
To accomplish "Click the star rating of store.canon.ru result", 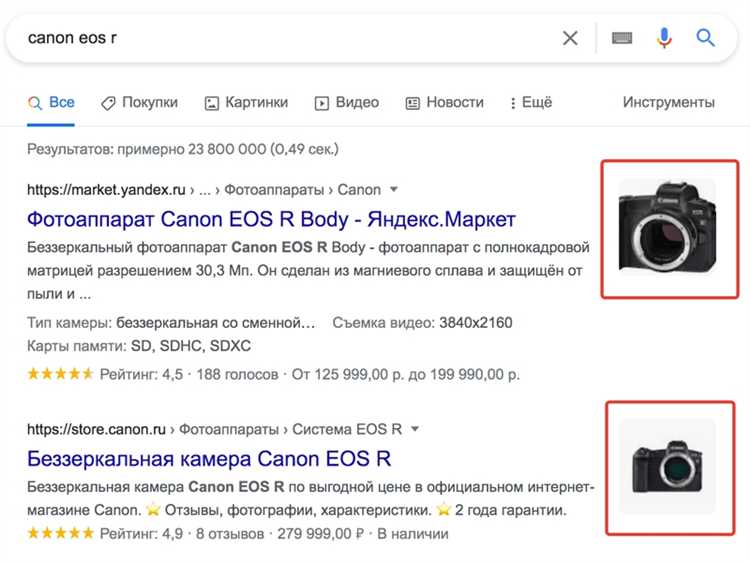I will (x=60, y=533).
